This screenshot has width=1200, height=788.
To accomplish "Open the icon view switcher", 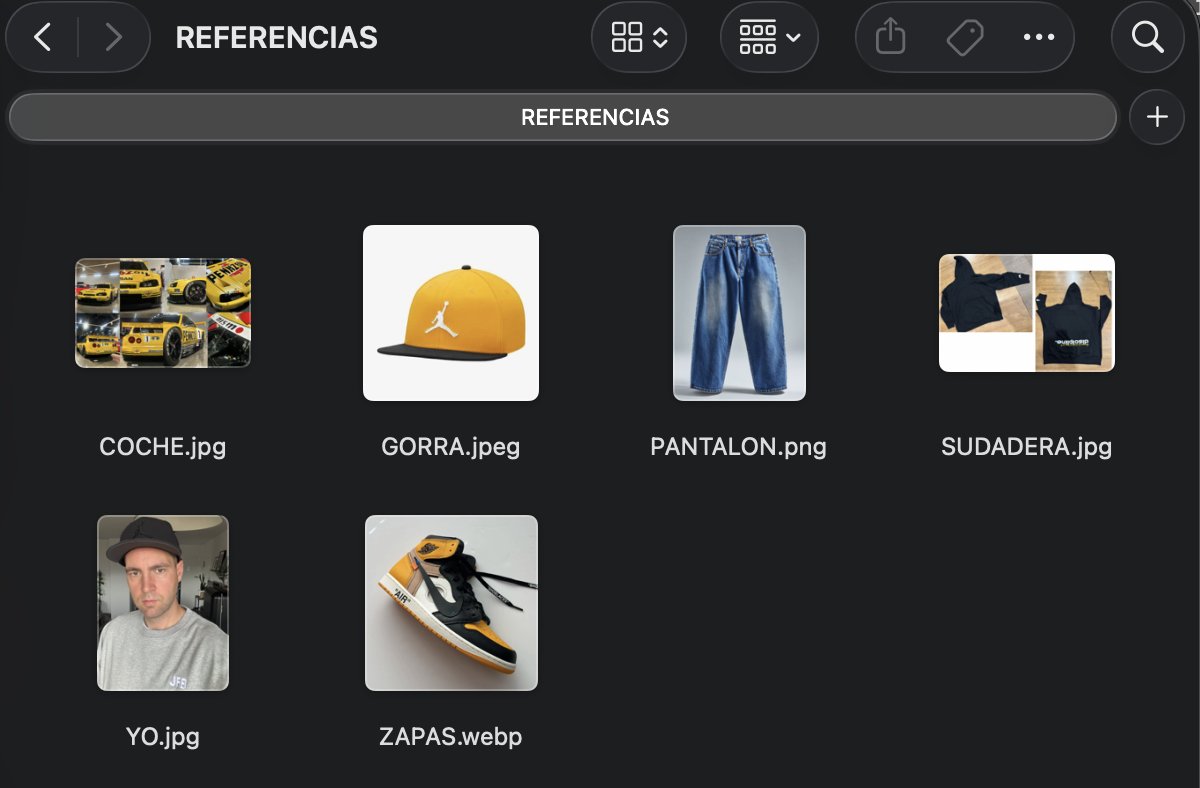I will pyautogui.click(x=639, y=38).
